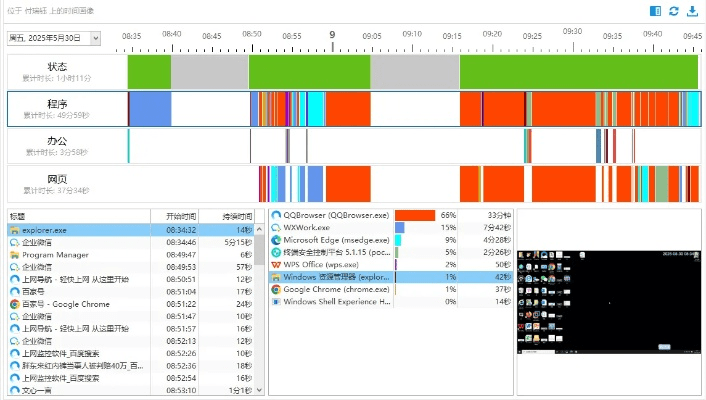Toggle the panel layout icon
706x400 pixels.
pyautogui.click(x=656, y=11)
